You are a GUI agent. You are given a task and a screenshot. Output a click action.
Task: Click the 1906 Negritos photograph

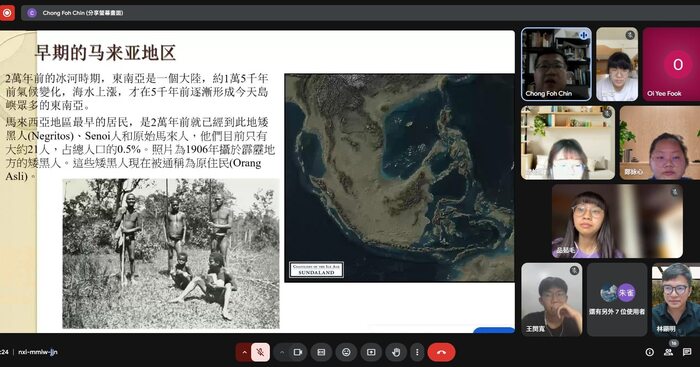tap(171, 254)
